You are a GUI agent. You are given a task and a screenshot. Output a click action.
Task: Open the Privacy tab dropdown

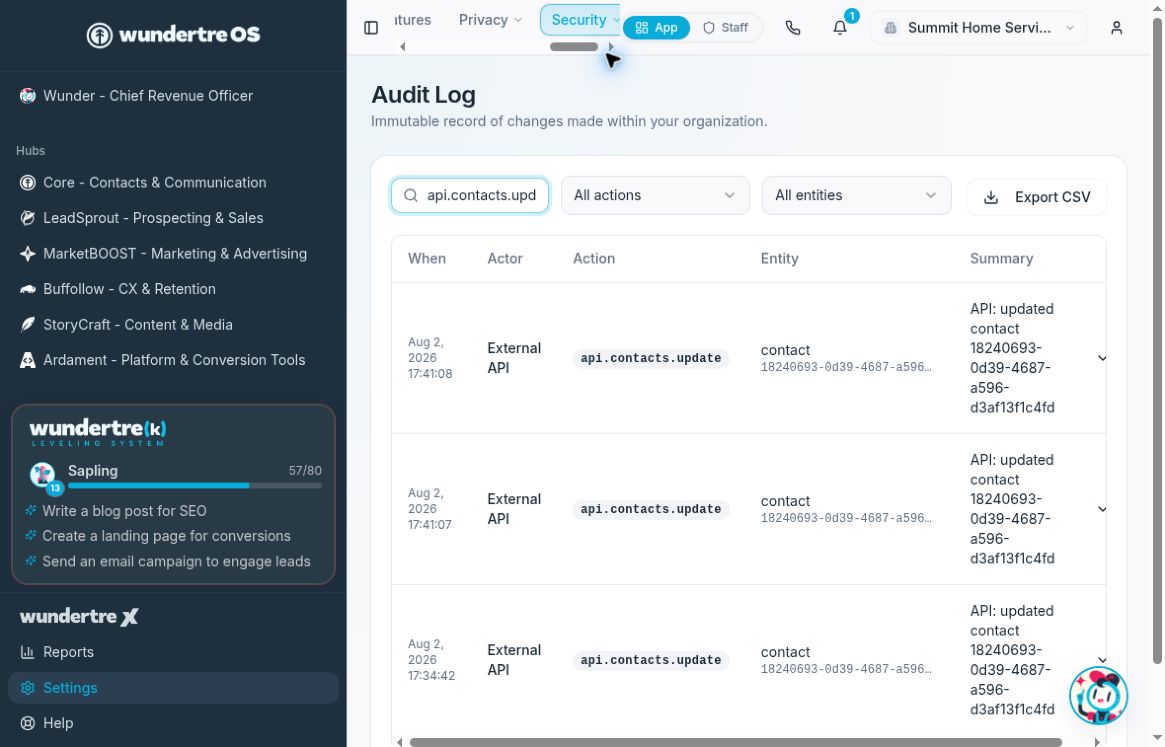pyautogui.click(x=490, y=20)
